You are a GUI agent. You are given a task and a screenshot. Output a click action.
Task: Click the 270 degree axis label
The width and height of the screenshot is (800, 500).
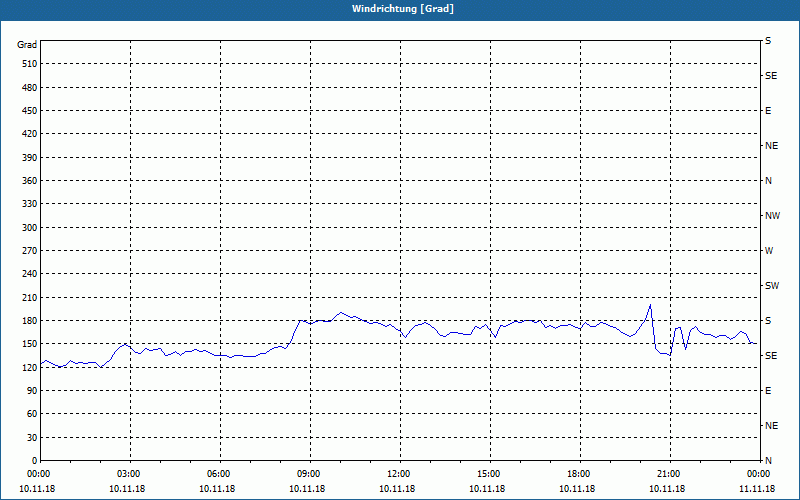(30, 251)
